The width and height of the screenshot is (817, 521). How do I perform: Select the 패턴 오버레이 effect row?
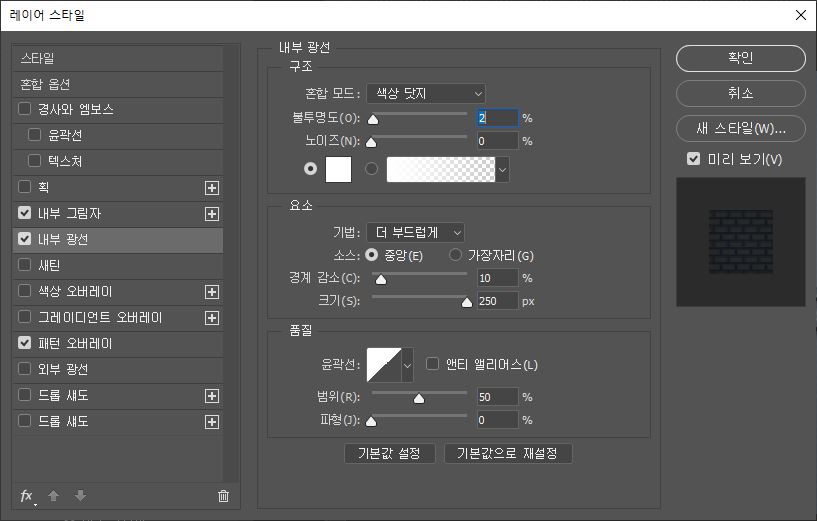[x=118, y=344]
